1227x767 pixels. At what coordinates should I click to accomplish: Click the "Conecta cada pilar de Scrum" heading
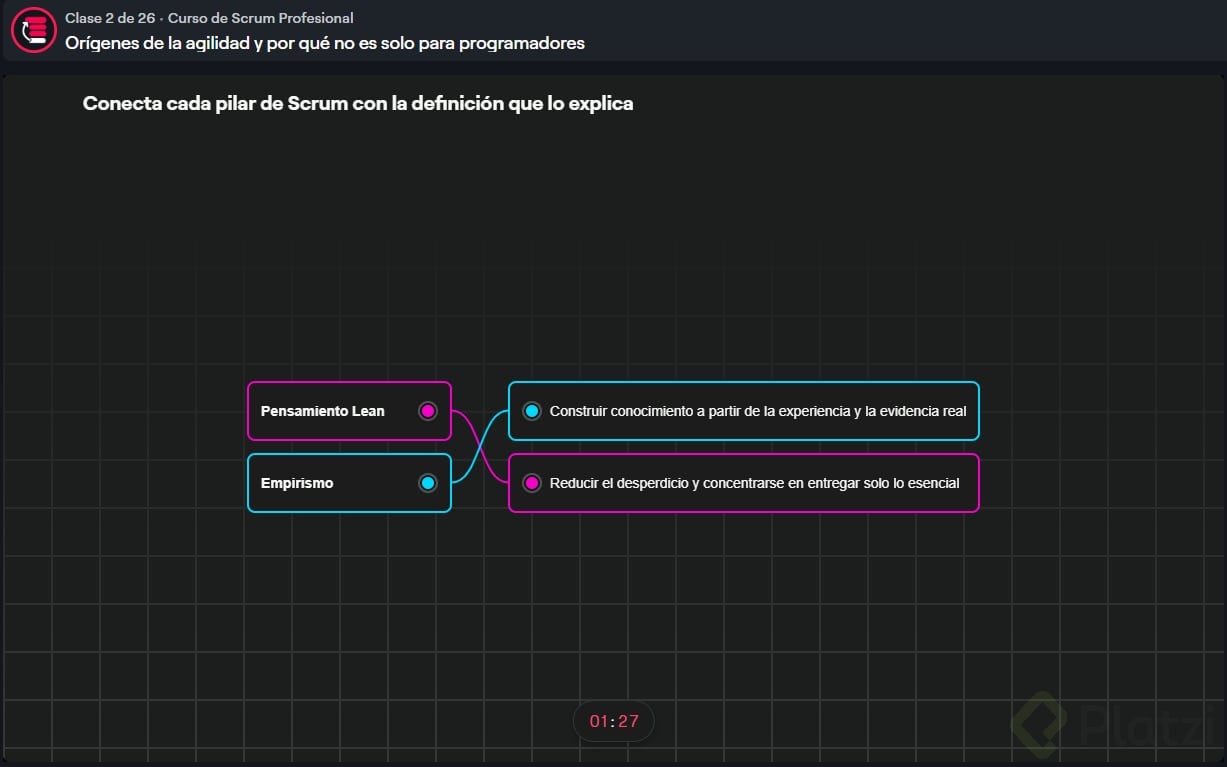point(357,103)
